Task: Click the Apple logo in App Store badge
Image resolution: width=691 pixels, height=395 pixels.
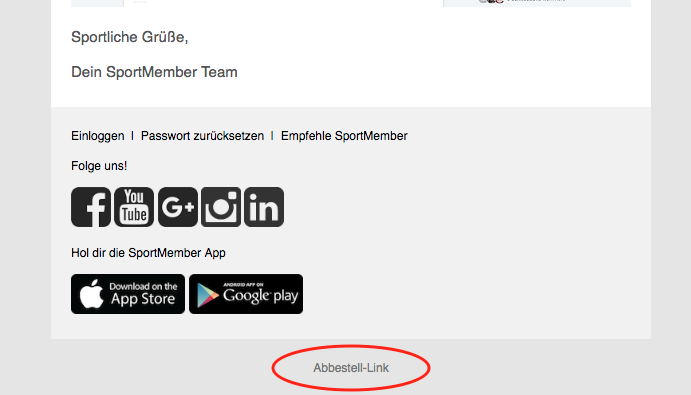Action: point(92,294)
